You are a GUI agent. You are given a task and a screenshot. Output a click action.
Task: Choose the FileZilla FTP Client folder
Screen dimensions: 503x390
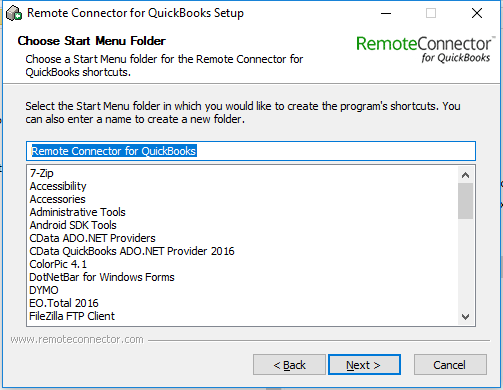pos(72,316)
